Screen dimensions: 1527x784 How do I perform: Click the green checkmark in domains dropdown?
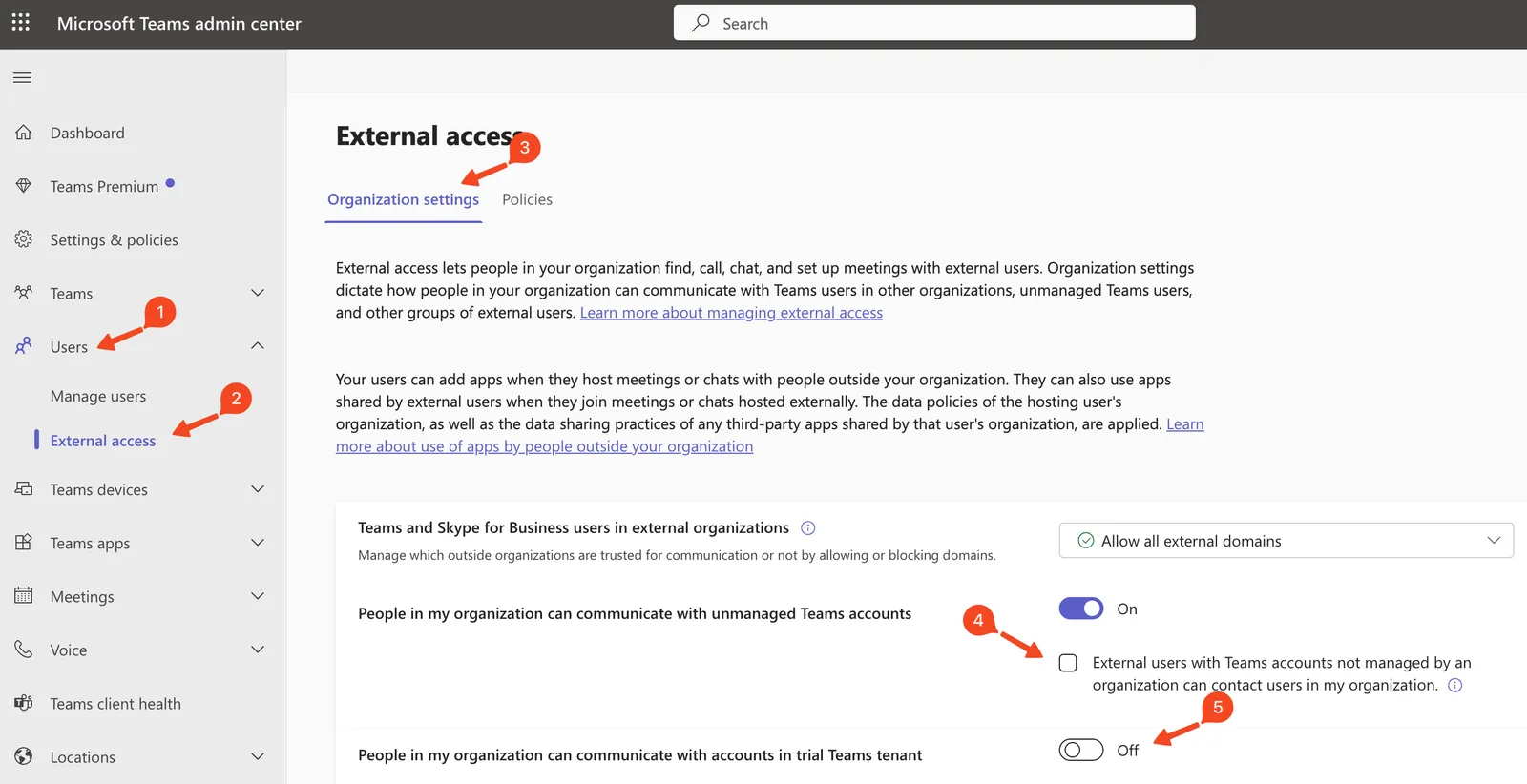[1085, 541]
